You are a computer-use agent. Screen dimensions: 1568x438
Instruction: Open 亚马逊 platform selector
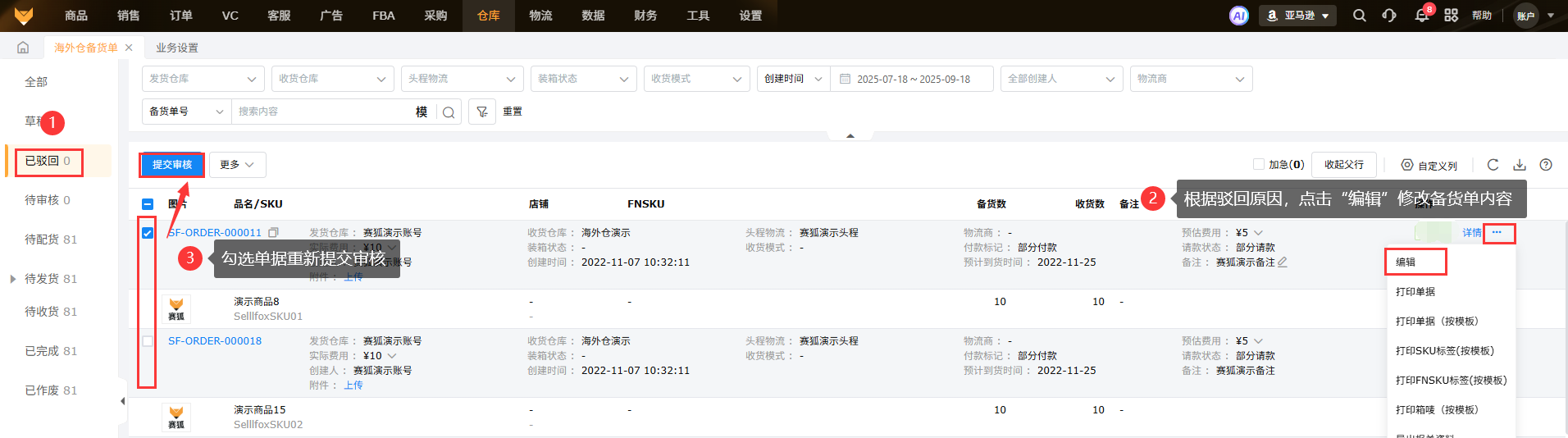[1298, 16]
